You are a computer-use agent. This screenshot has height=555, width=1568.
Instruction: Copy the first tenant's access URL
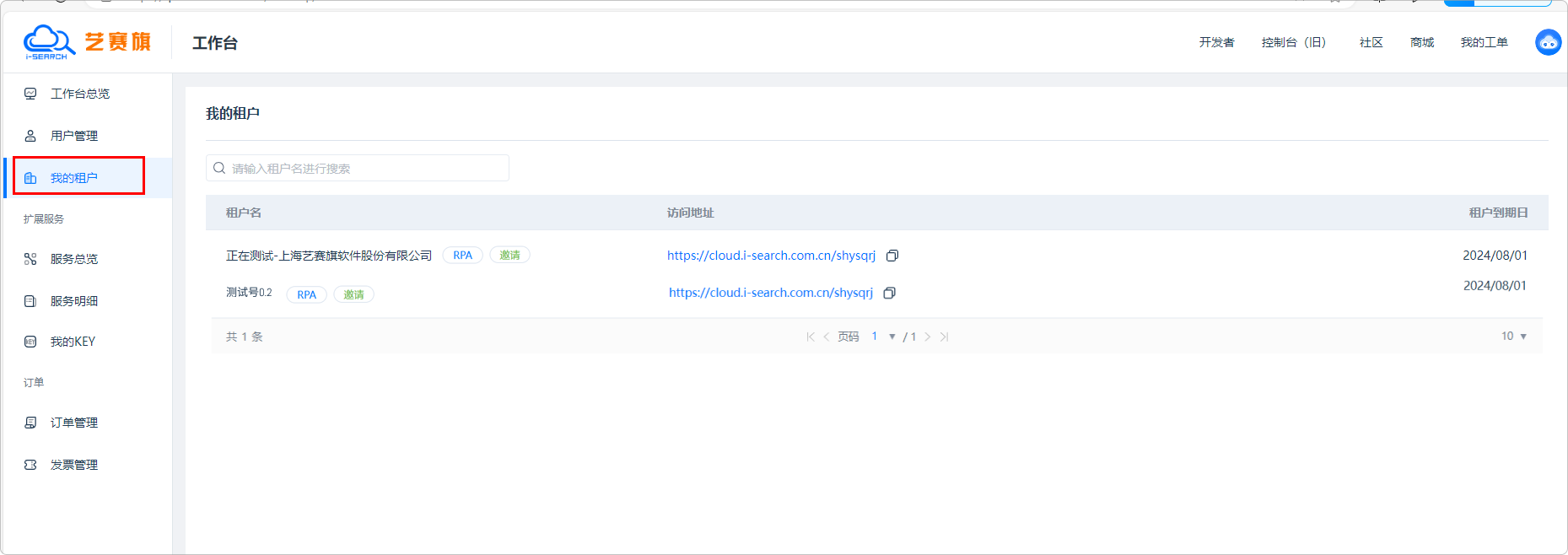point(892,256)
